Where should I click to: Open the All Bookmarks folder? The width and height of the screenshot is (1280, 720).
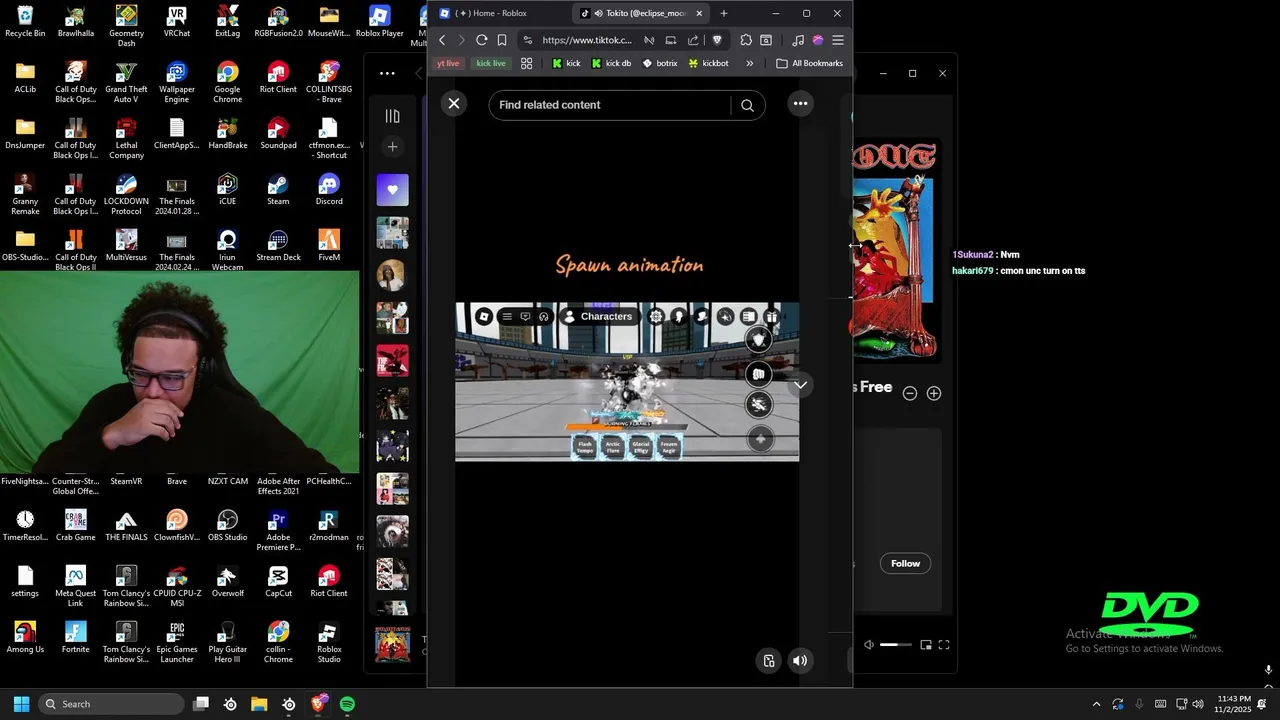click(810, 63)
